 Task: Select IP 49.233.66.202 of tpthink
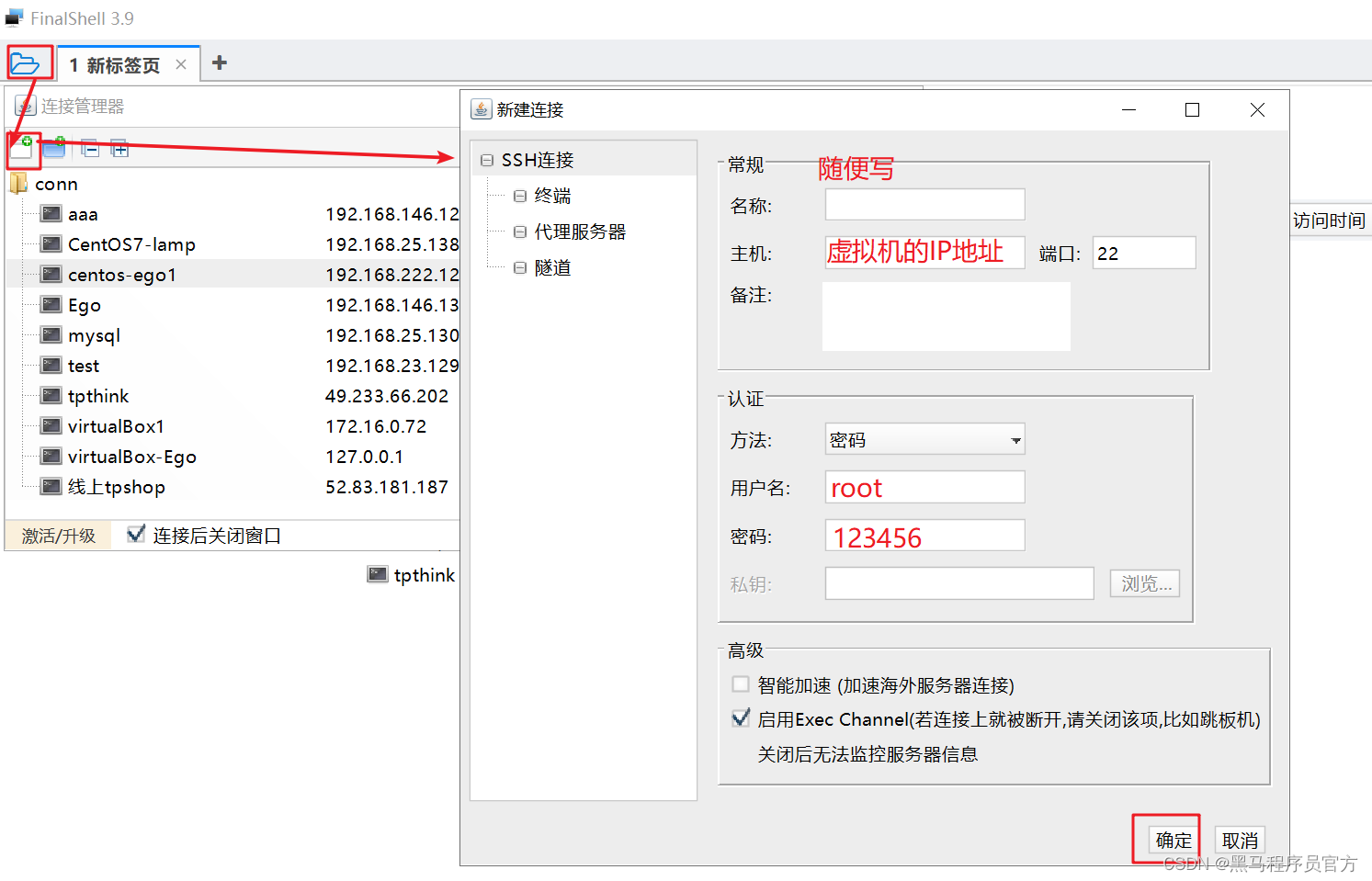pyautogui.click(x=387, y=396)
